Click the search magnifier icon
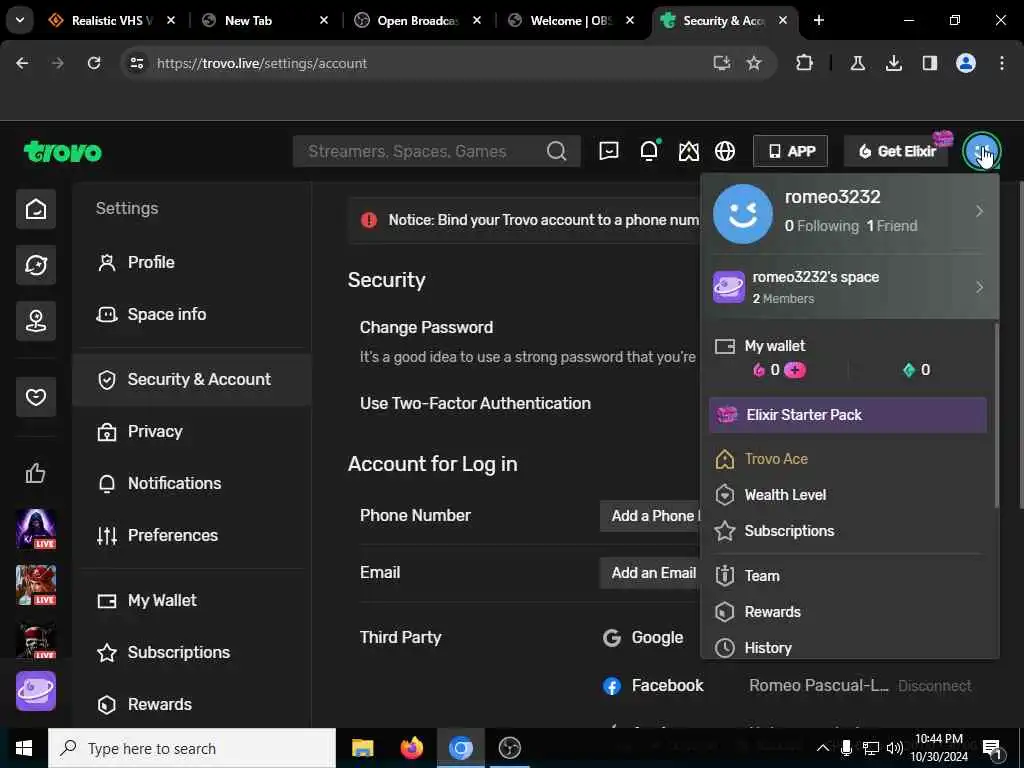 click(556, 152)
